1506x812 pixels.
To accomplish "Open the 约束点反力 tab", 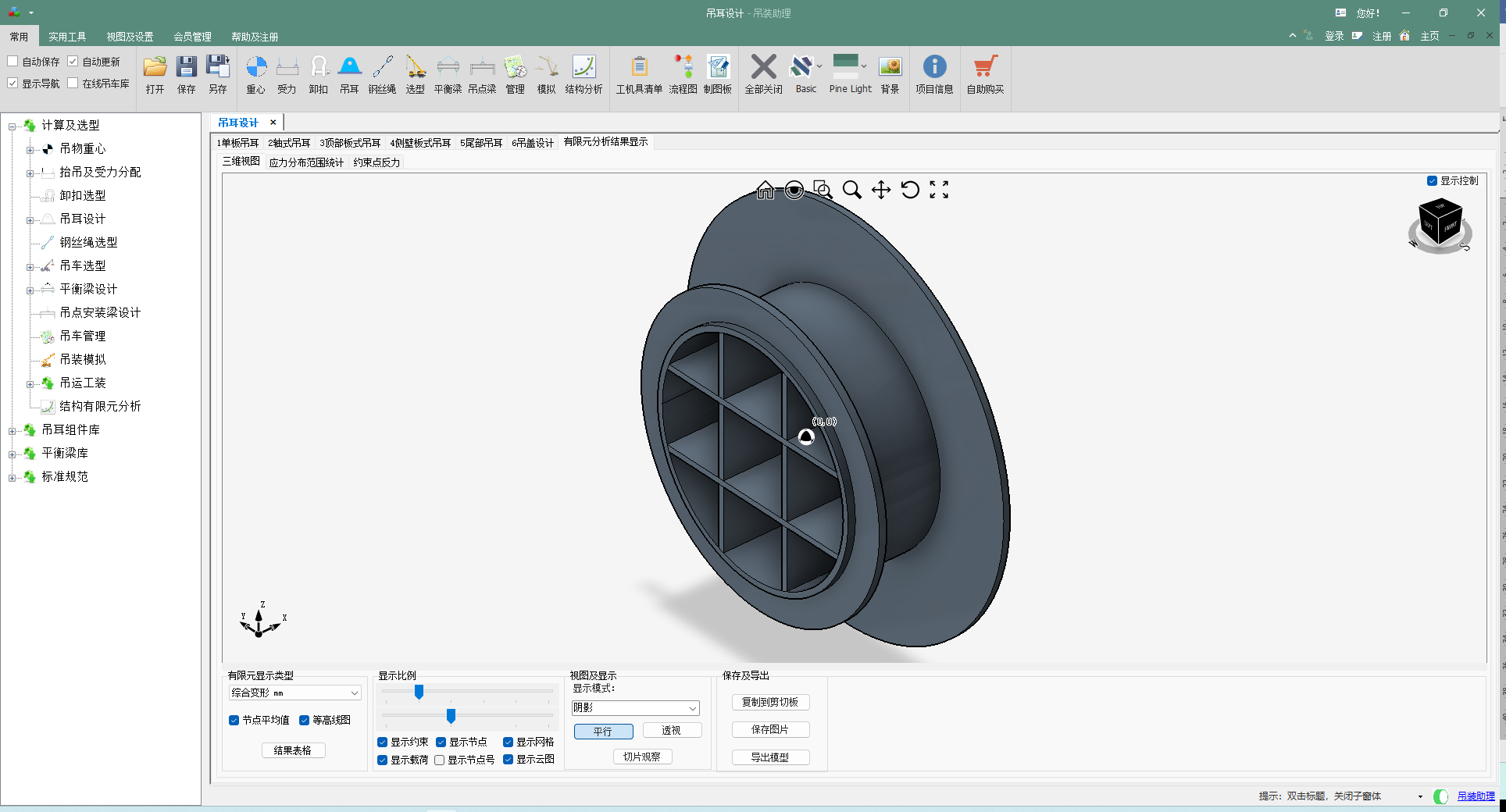I will (x=376, y=162).
